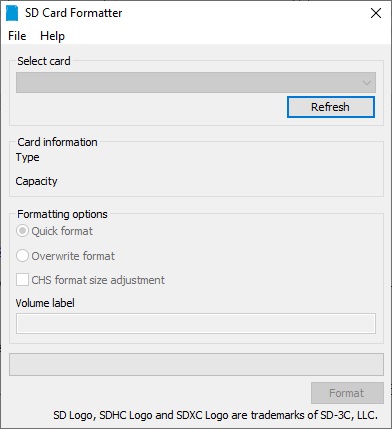392x429 pixels.
Task: Click the blue SD card app icon
Action: tap(12, 13)
